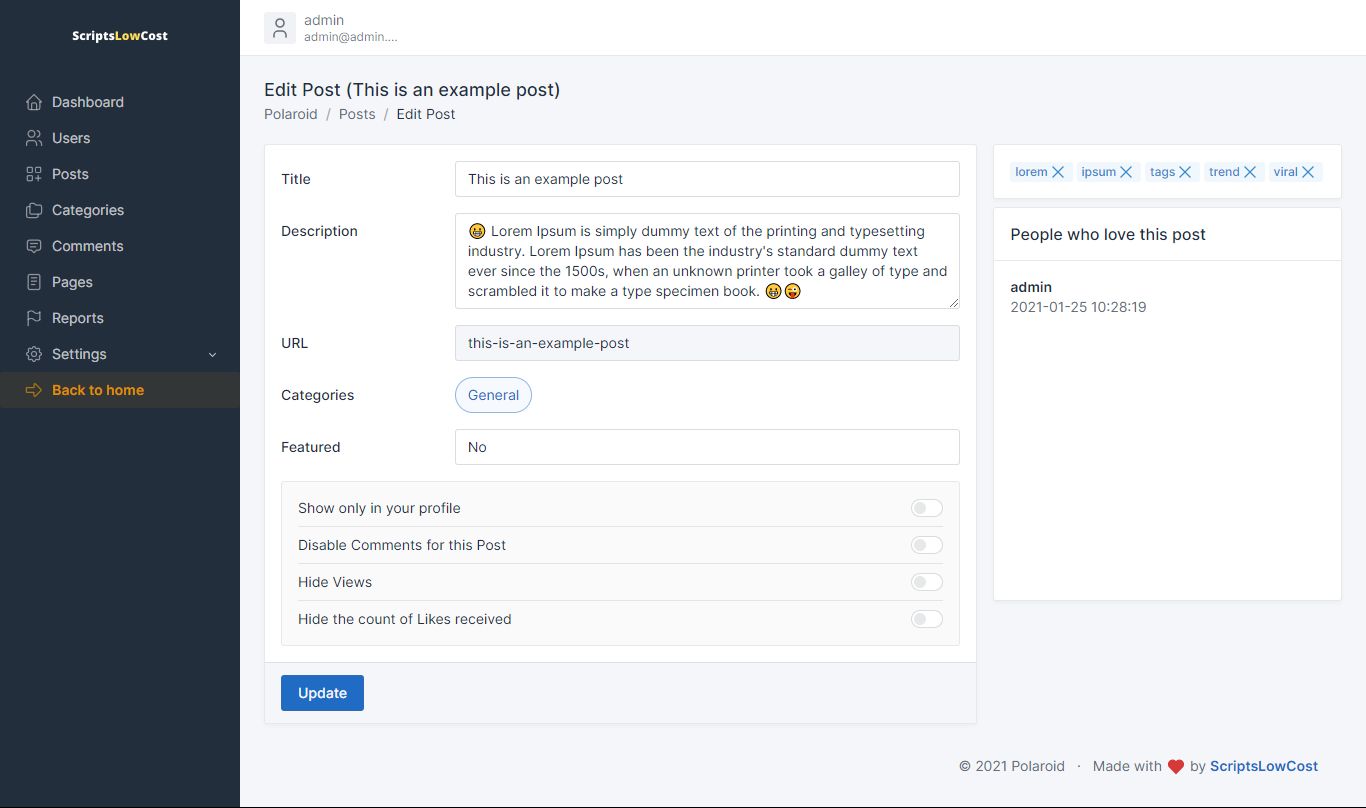This screenshot has width=1366, height=808.
Task: Click the Dashboard house icon
Action: [x=34, y=102]
